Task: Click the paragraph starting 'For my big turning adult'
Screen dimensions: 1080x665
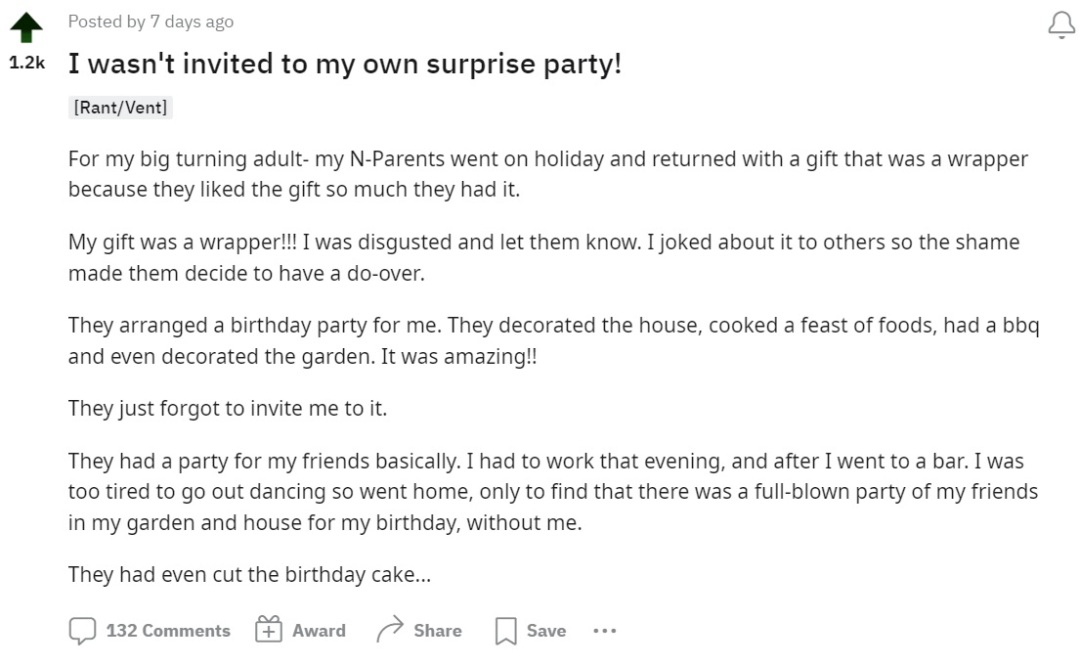Action: 547,173
